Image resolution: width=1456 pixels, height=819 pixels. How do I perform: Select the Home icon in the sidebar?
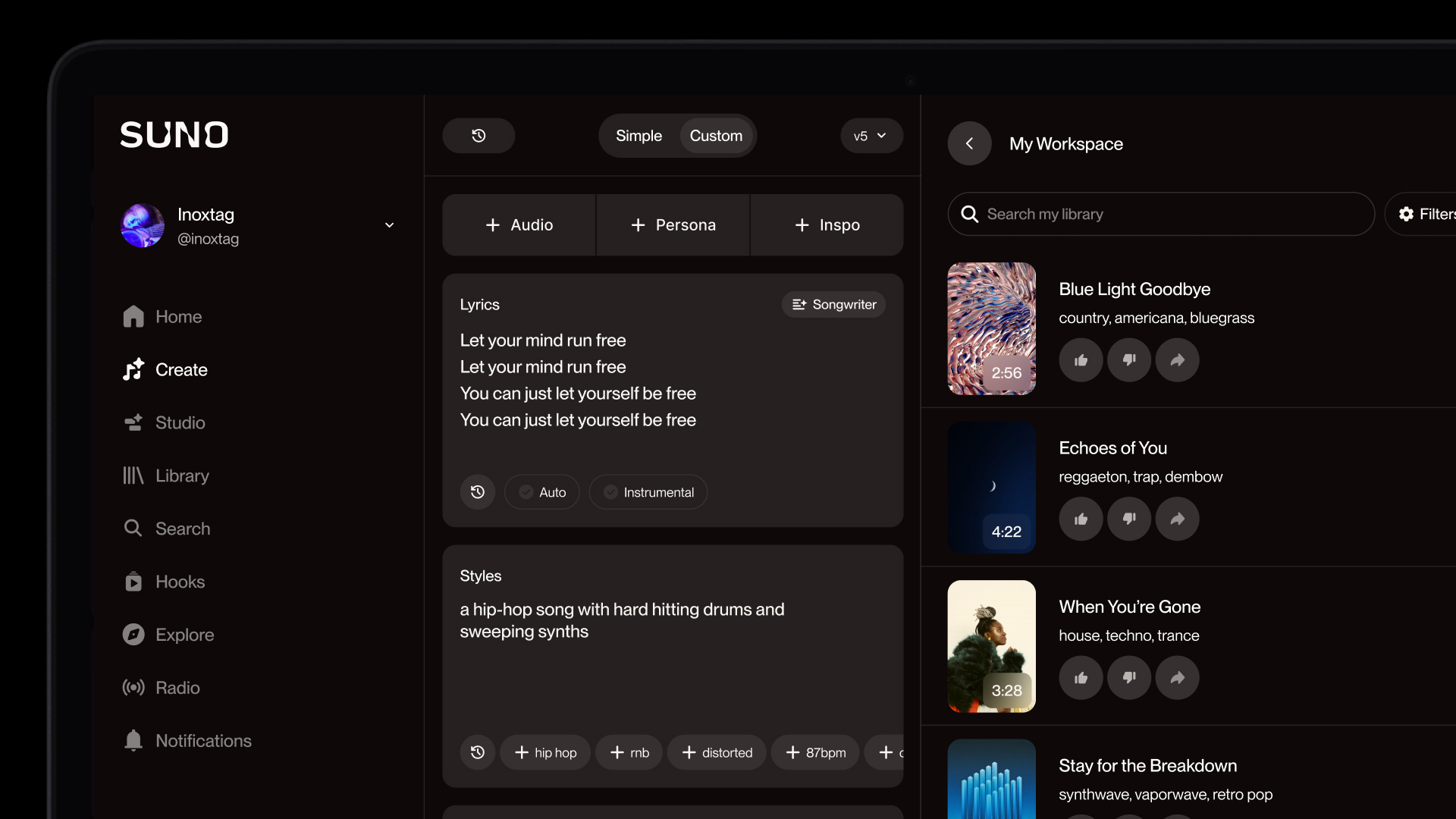(x=133, y=316)
